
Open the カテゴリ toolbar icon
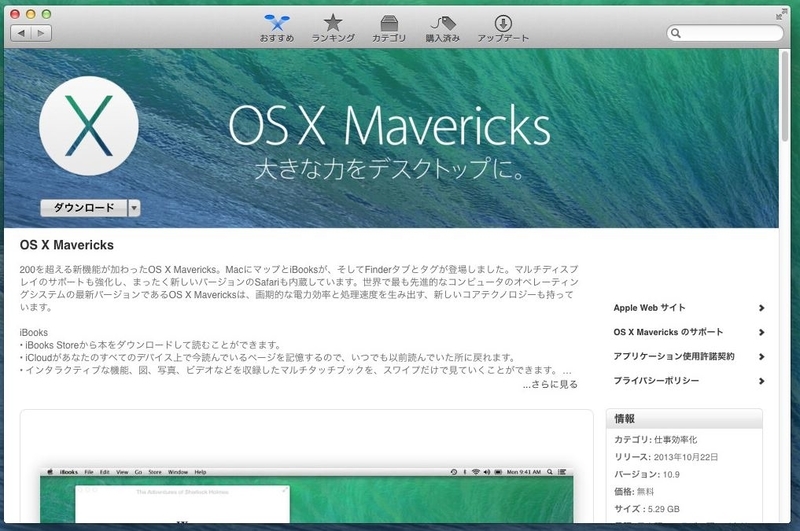(x=389, y=28)
